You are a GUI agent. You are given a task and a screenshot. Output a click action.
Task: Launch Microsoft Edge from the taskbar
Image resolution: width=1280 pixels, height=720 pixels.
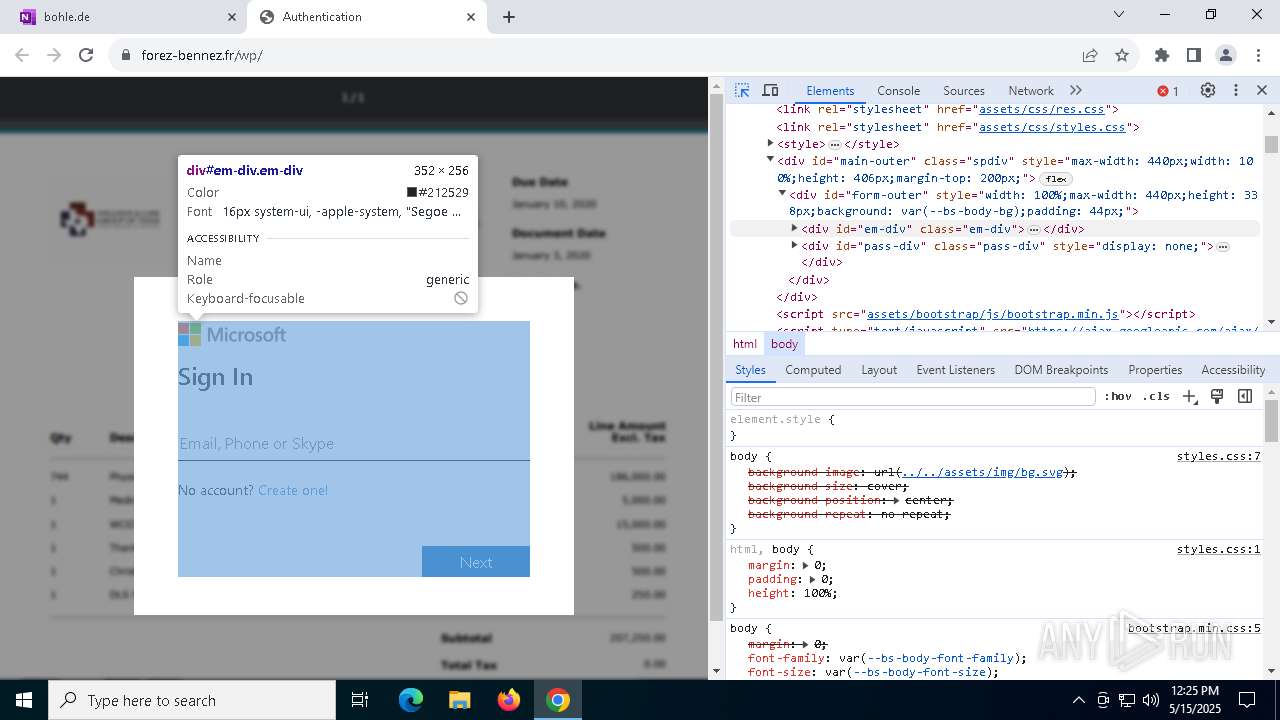click(411, 700)
